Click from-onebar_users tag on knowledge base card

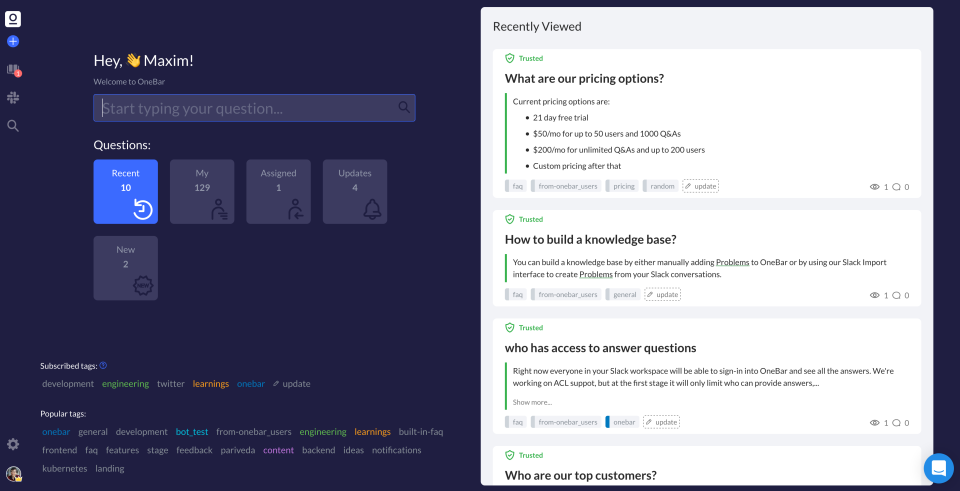click(566, 294)
